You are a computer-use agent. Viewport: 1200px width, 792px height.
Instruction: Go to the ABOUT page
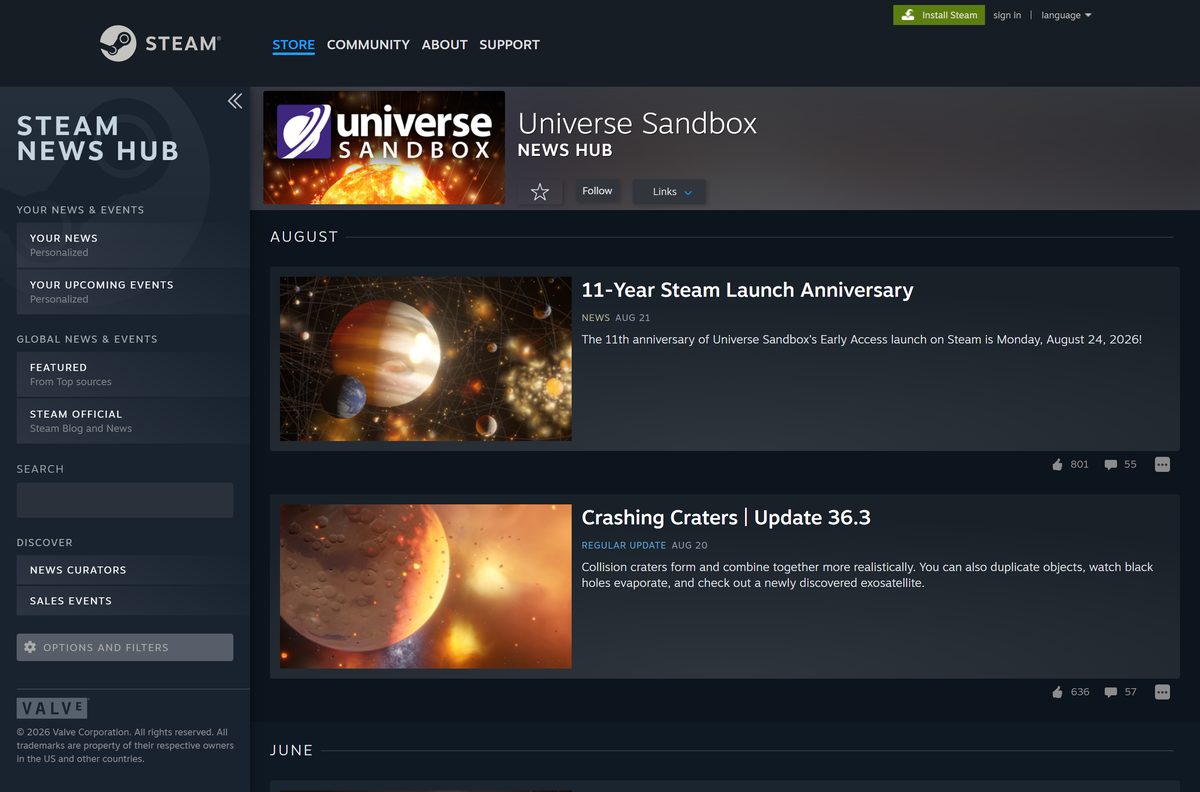(x=445, y=45)
